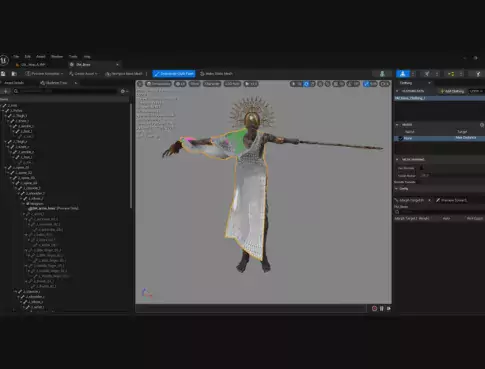Screen dimensions: 485x369
Task: Toggle the checkbox on highlighted mask row
Action: [401, 138]
